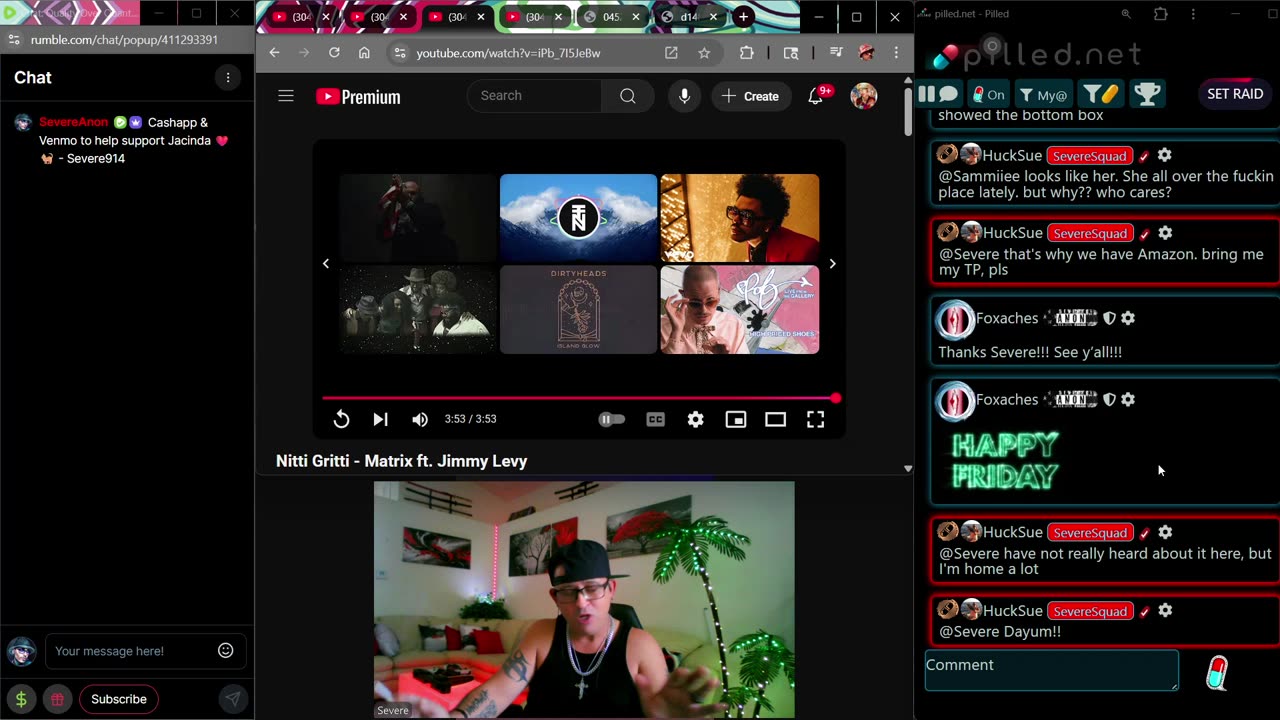This screenshot has height=720, width=1280.
Task: Click the video progress bar
Action: [578, 398]
